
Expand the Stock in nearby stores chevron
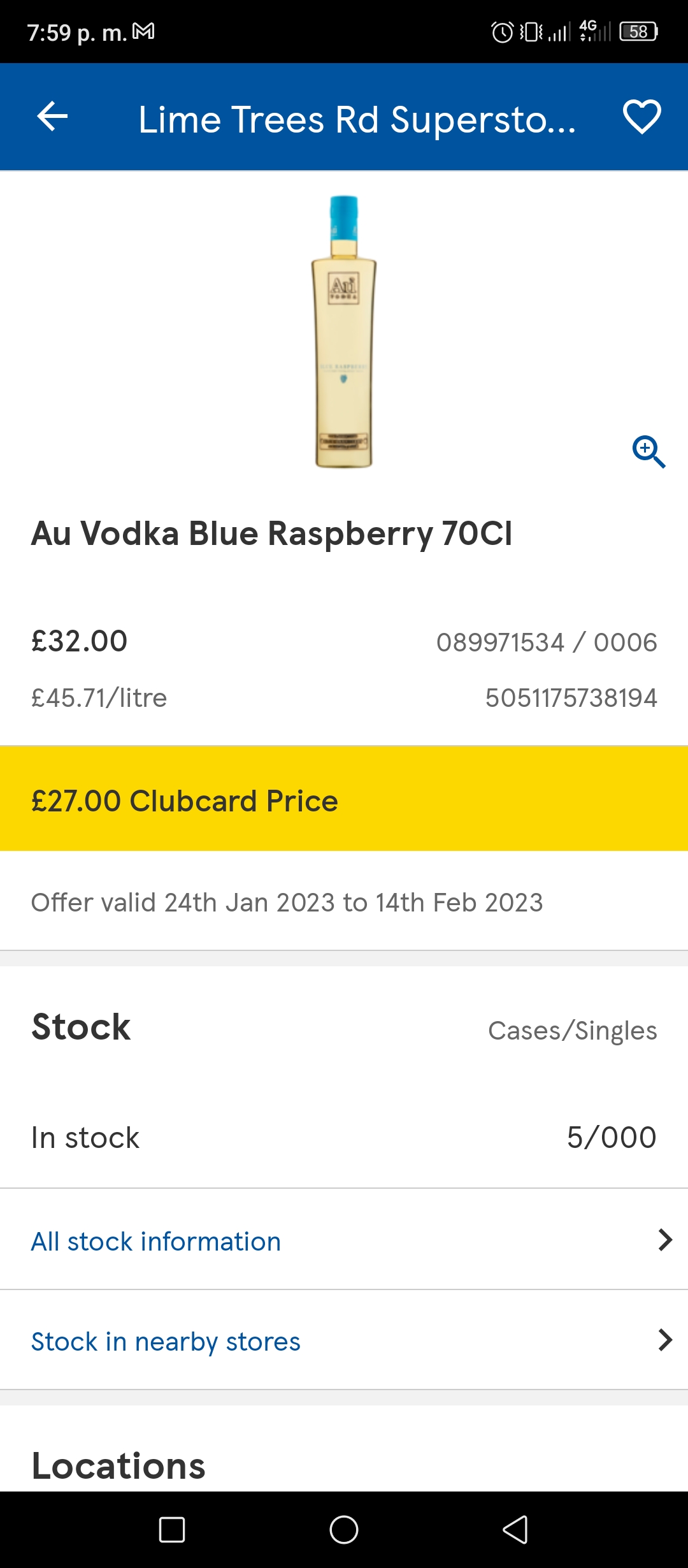pyautogui.click(x=665, y=1340)
